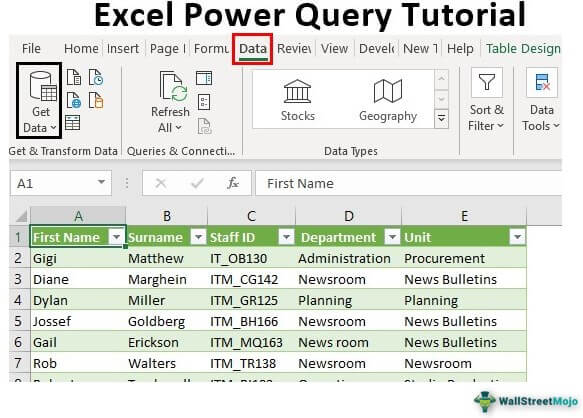The width and height of the screenshot is (583, 418).
Task: Select the cell containing ITM_GR125
Action: [251, 300]
